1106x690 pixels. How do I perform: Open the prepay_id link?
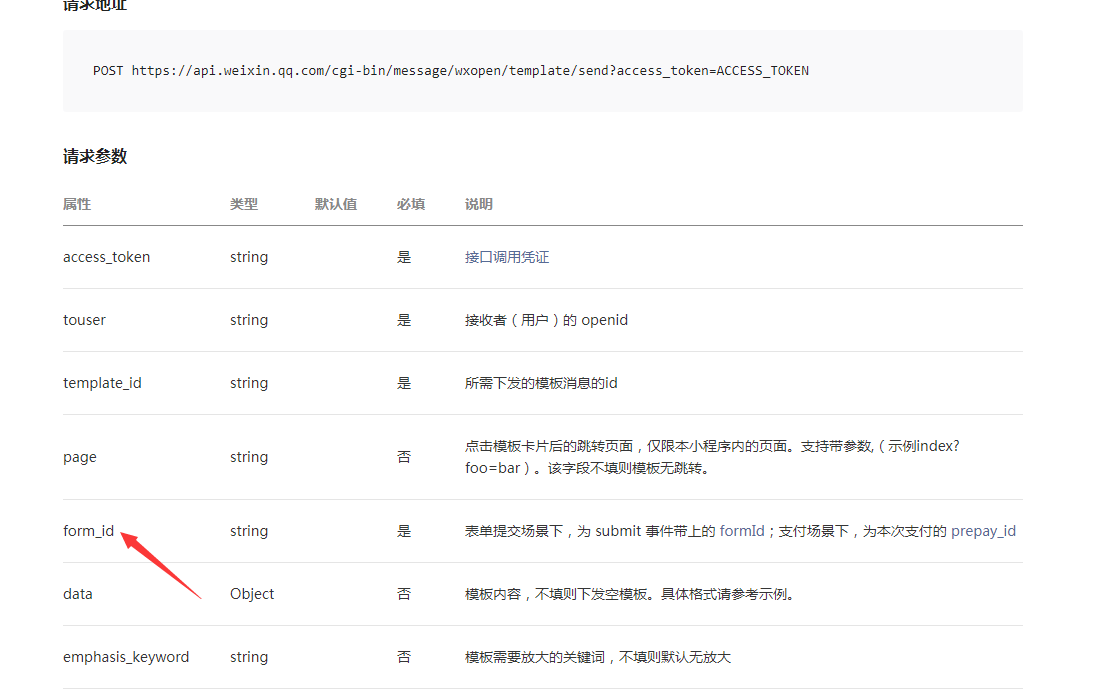click(983, 531)
